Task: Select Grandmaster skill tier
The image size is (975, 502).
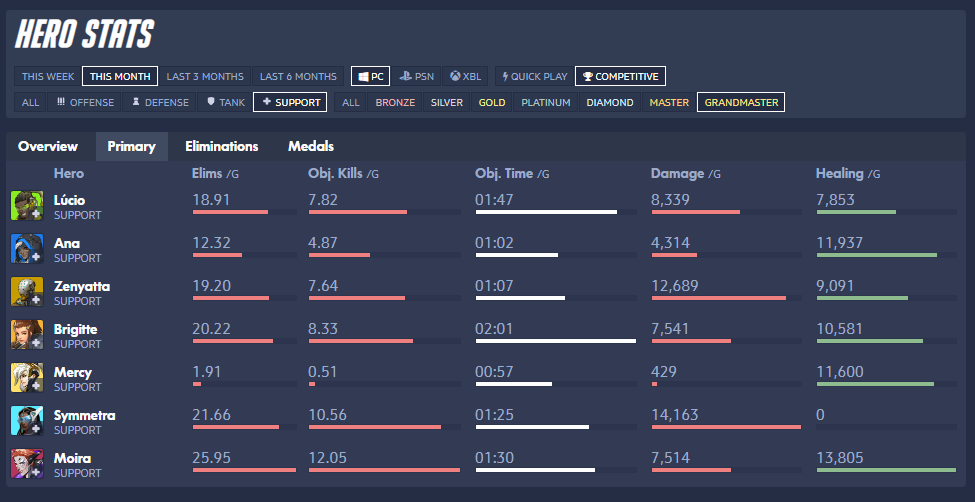Action: click(741, 102)
